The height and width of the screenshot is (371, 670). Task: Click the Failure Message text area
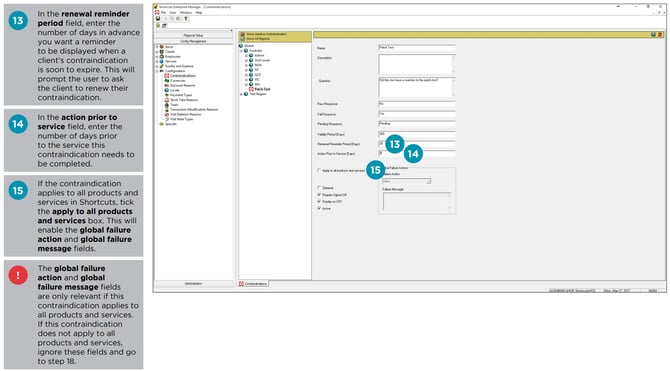[x=417, y=201]
